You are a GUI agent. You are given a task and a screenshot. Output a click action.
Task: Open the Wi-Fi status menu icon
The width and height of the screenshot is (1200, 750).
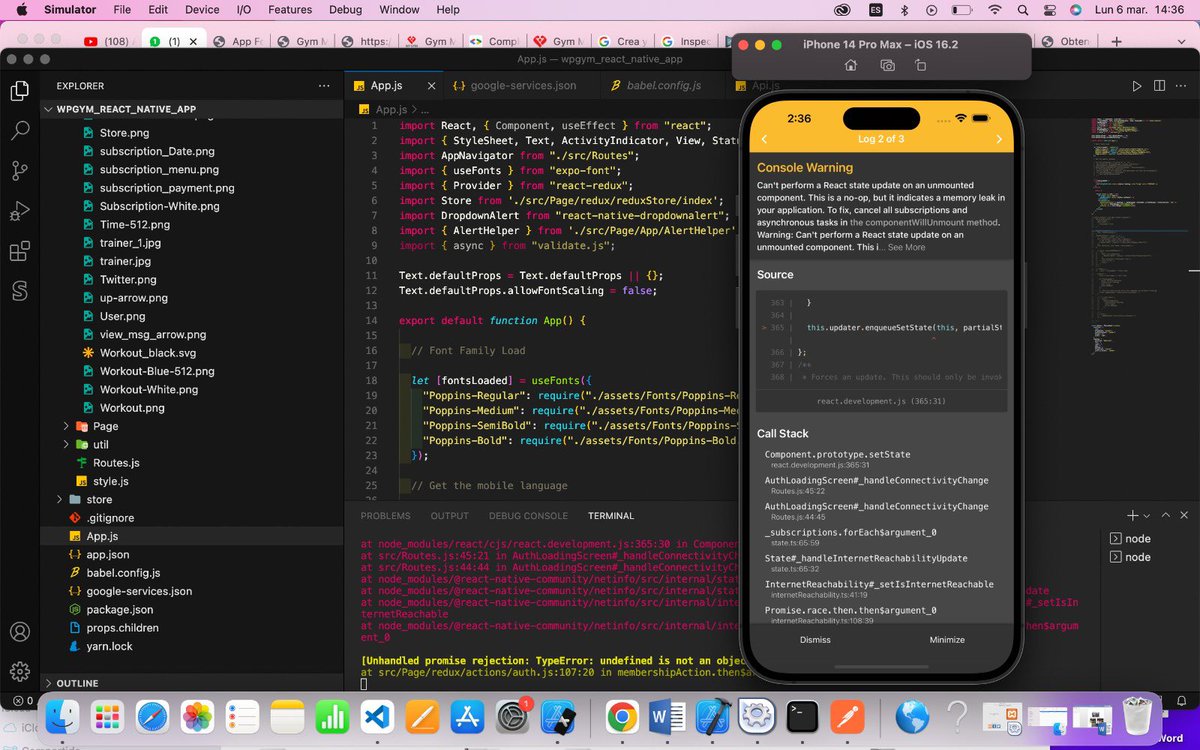pyautogui.click(x=994, y=9)
